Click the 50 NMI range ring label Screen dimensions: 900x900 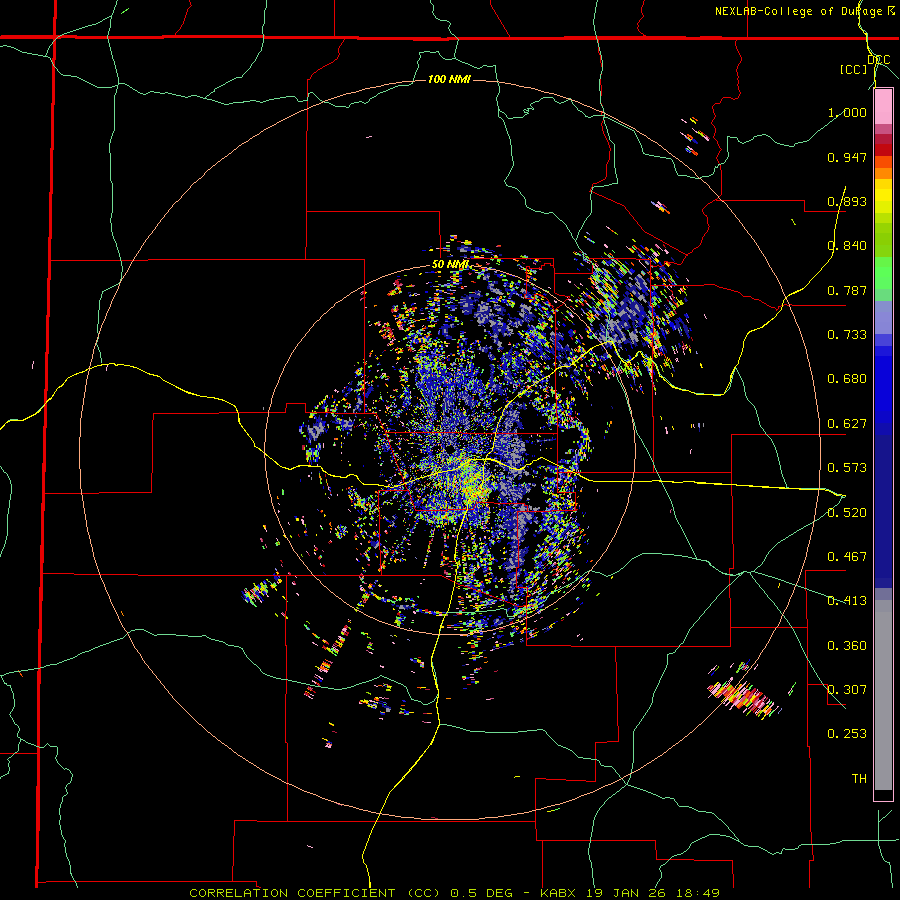[x=451, y=265]
